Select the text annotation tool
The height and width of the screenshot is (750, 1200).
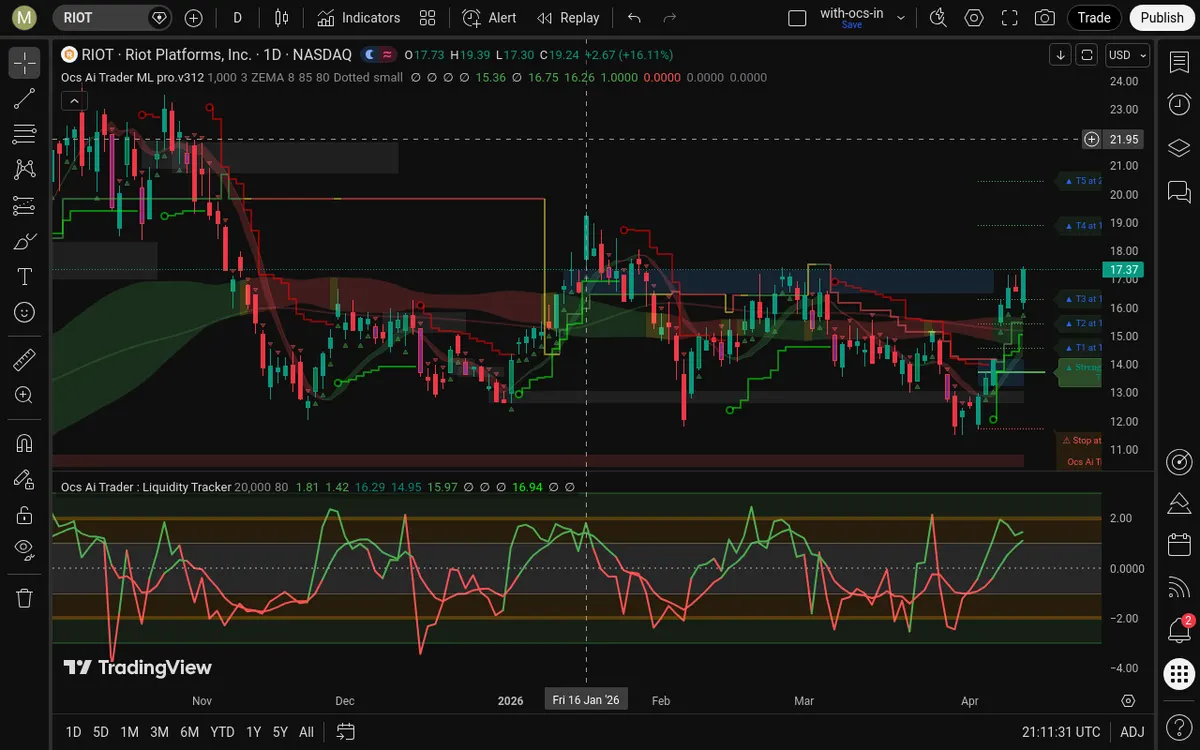[25, 277]
